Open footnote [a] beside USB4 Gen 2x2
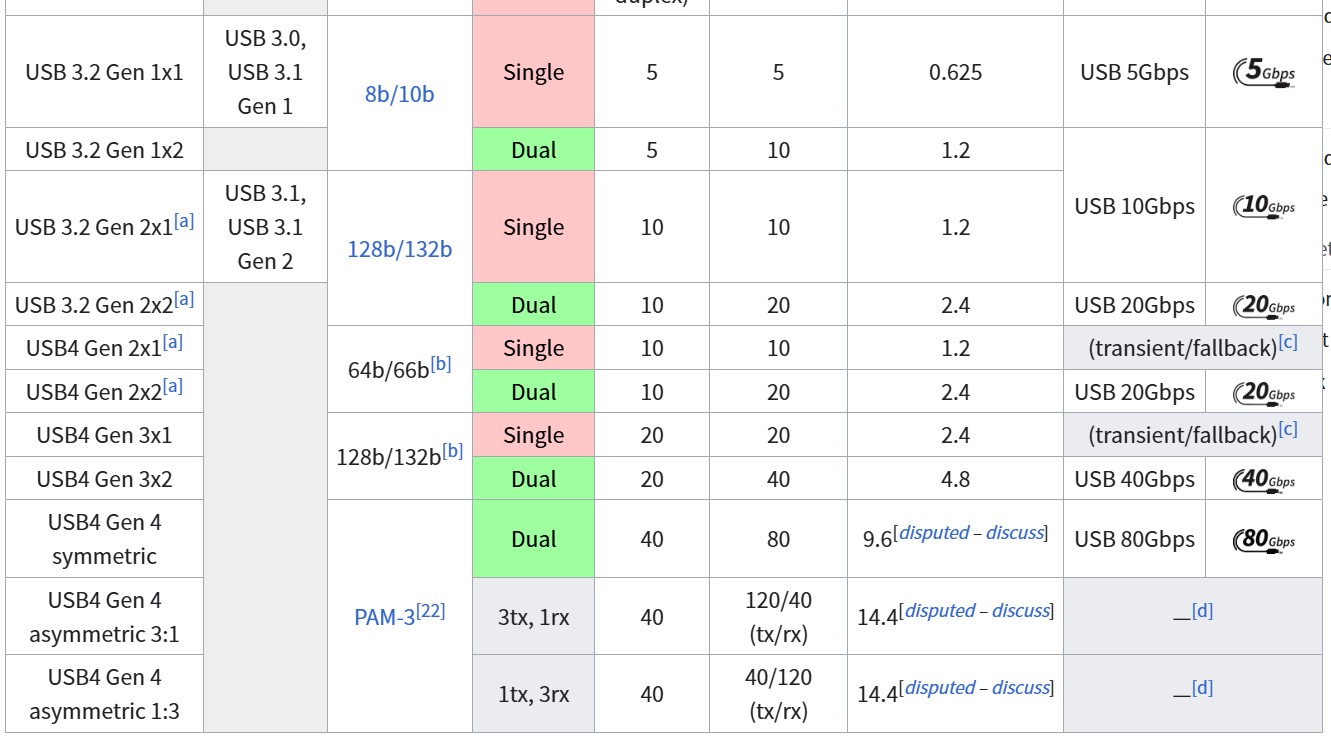The image size is (1331, 741). pyautogui.click(x=173, y=386)
